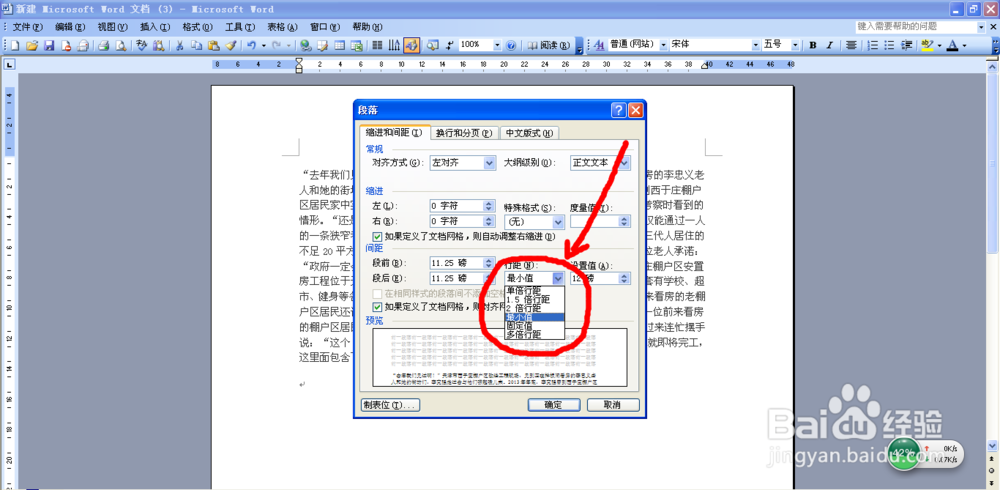Click the help question search box
This screenshot has width=1000, height=490.
click(921, 27)
